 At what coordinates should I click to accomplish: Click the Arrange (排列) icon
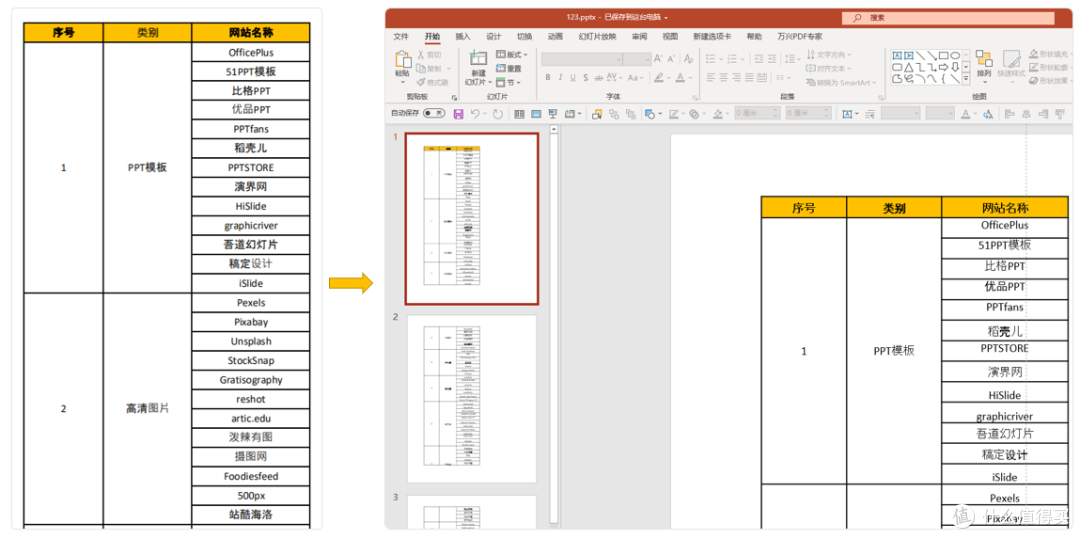point(984,59)
